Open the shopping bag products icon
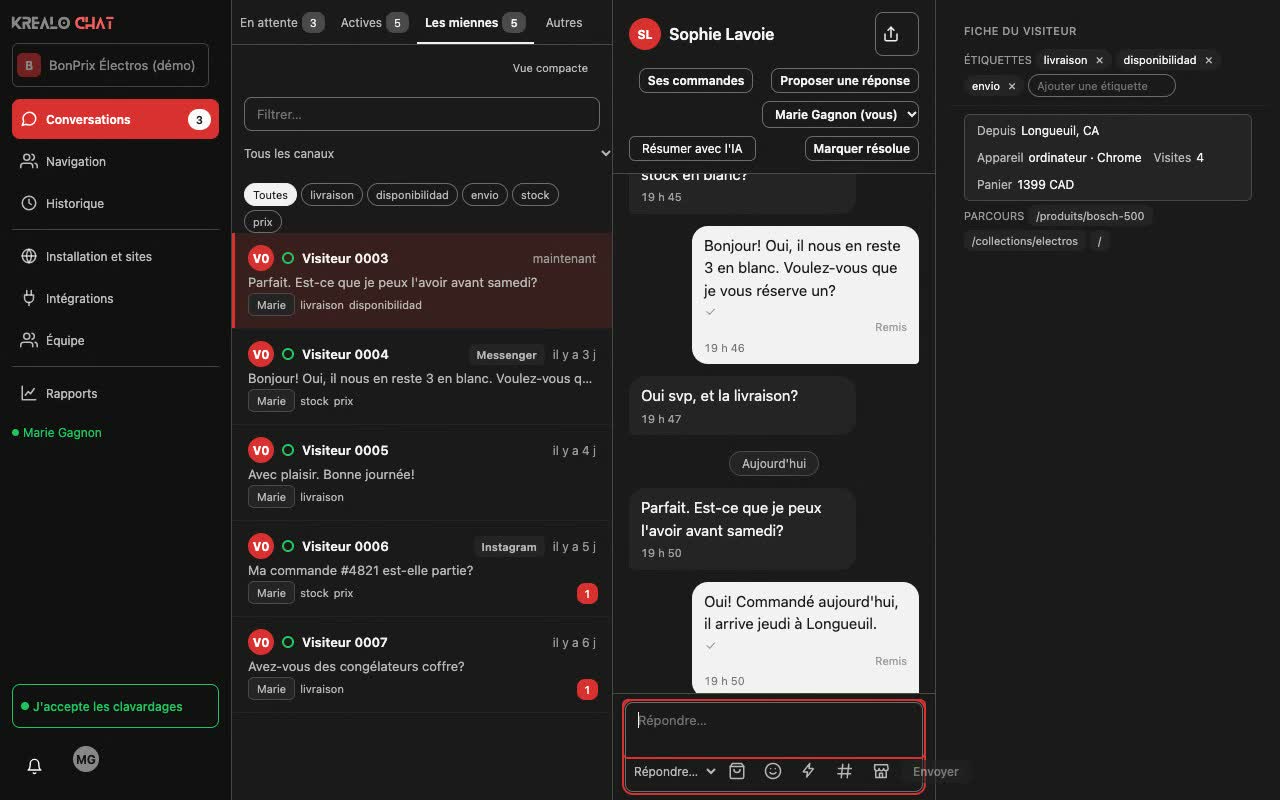Viewport: 1280px width, 800px height. pos(737,771)
